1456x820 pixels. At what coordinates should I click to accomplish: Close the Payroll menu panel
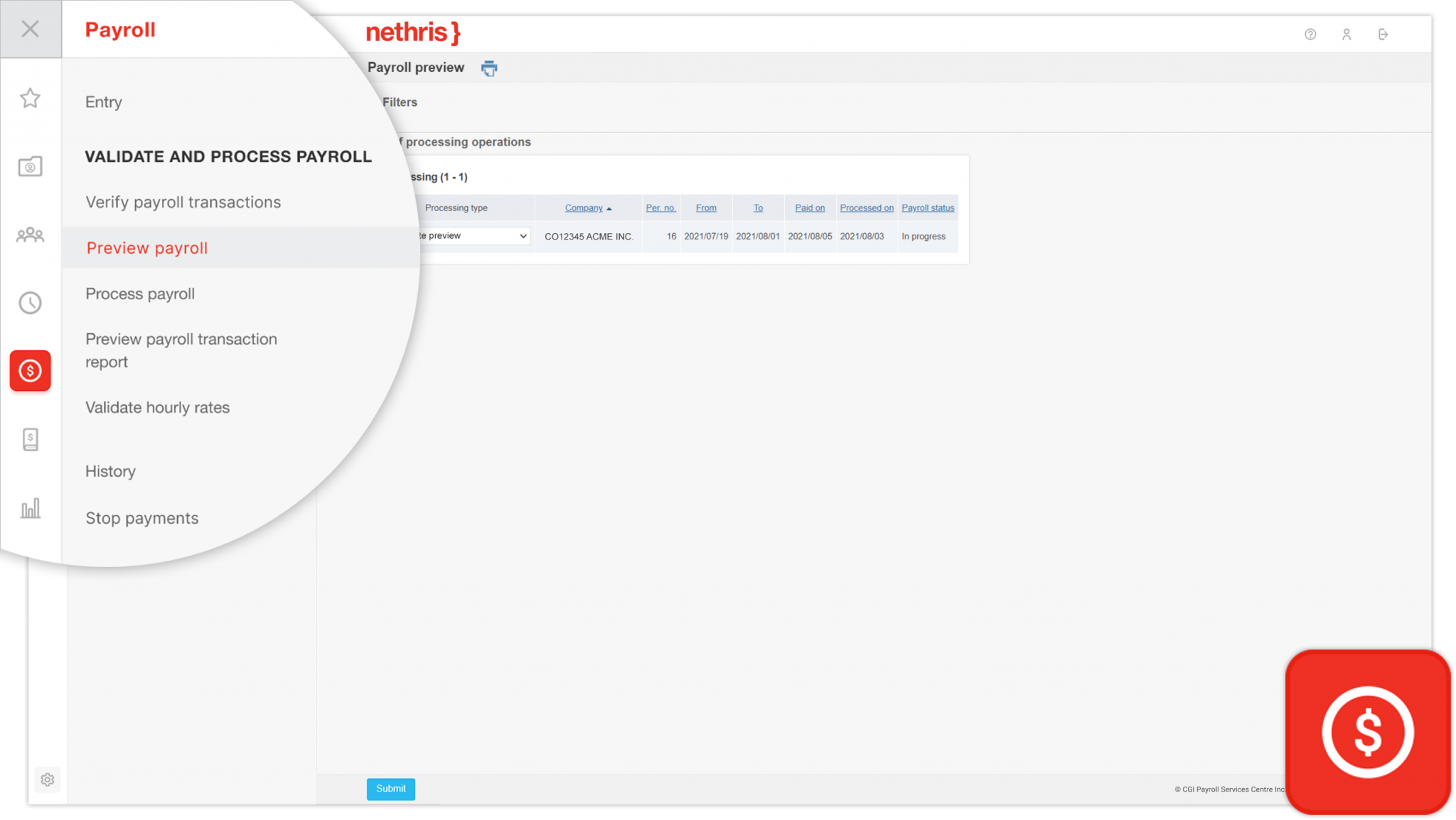click(x=30, y=28)
